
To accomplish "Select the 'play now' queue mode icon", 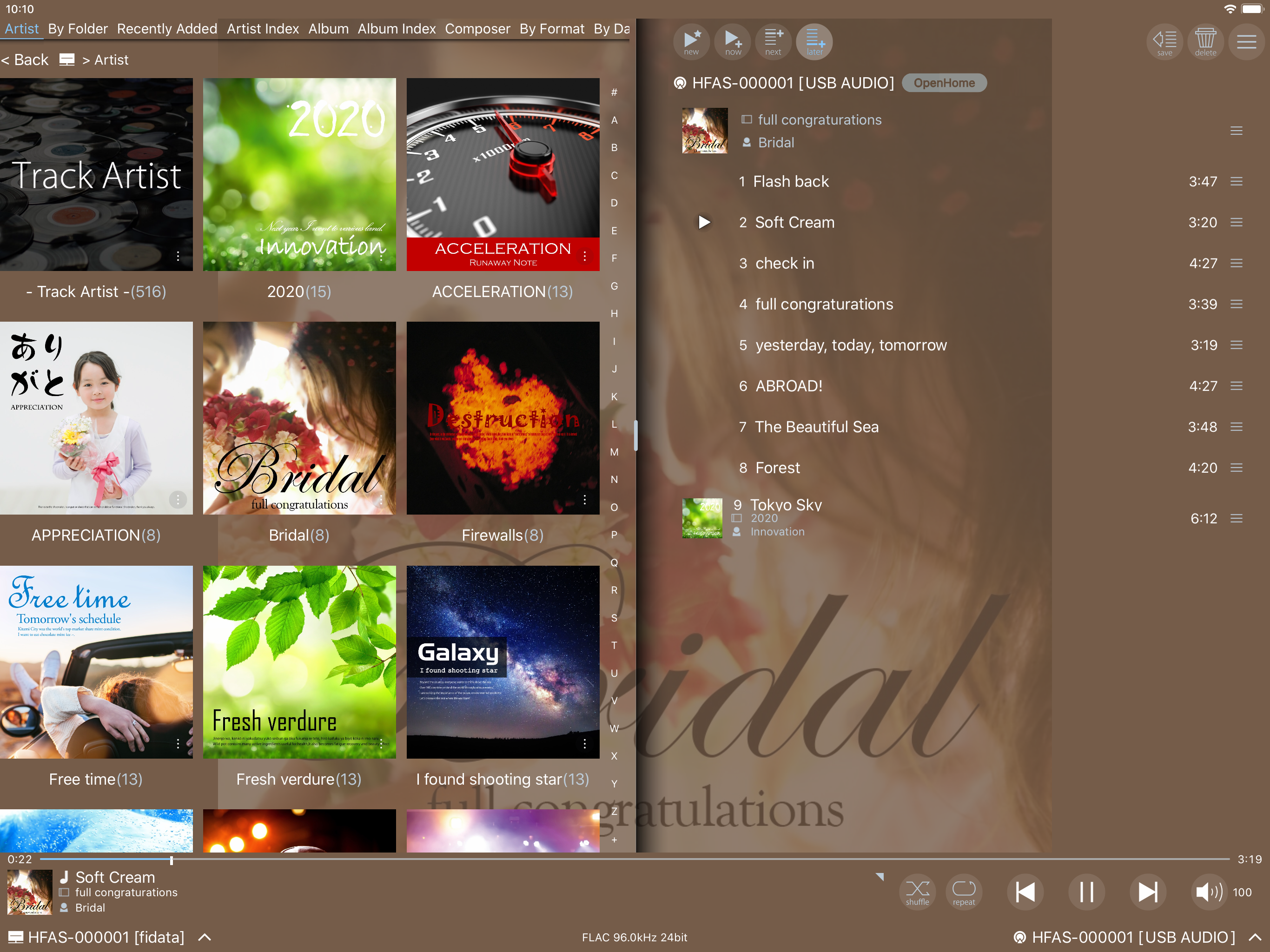I will pyautogui.click(x=733, y=41).
